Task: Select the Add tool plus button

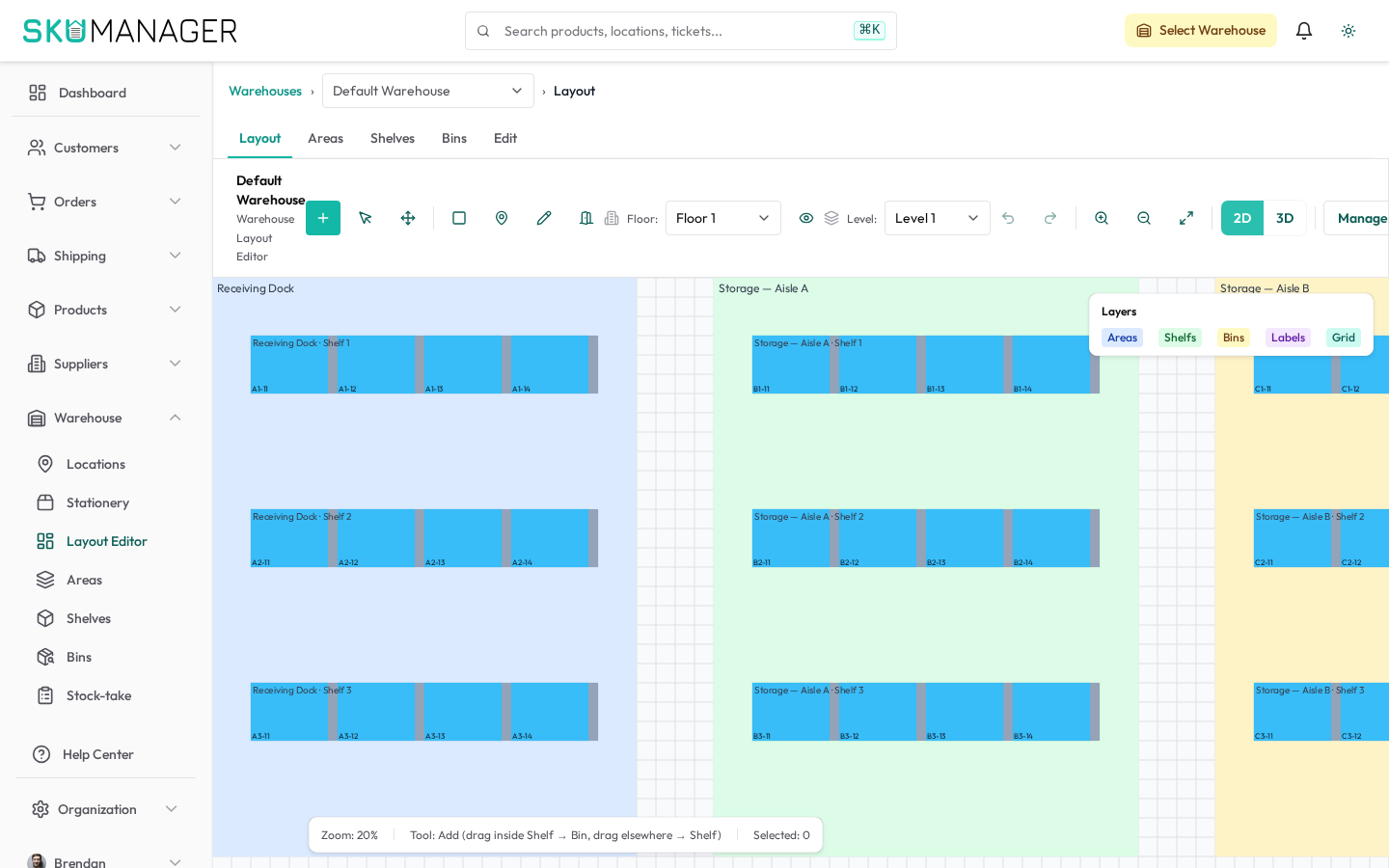Action: pos(323,218)
